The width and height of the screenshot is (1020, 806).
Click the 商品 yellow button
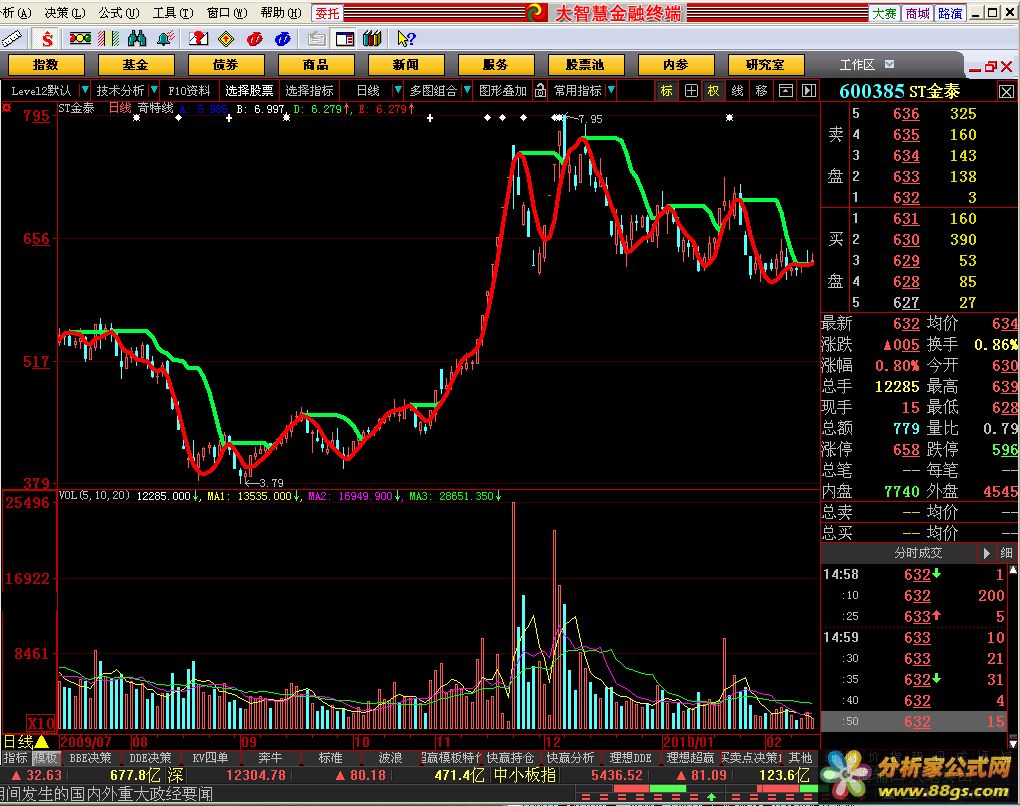pos(315,64)
